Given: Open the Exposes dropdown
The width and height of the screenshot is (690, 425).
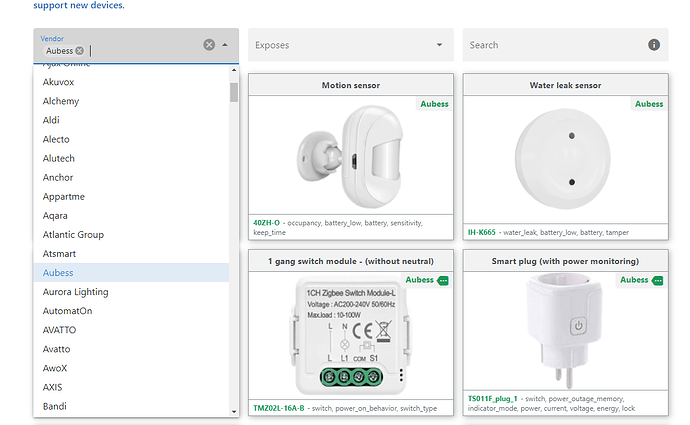Looking at the screenshot, I should (x=439, y=45).
